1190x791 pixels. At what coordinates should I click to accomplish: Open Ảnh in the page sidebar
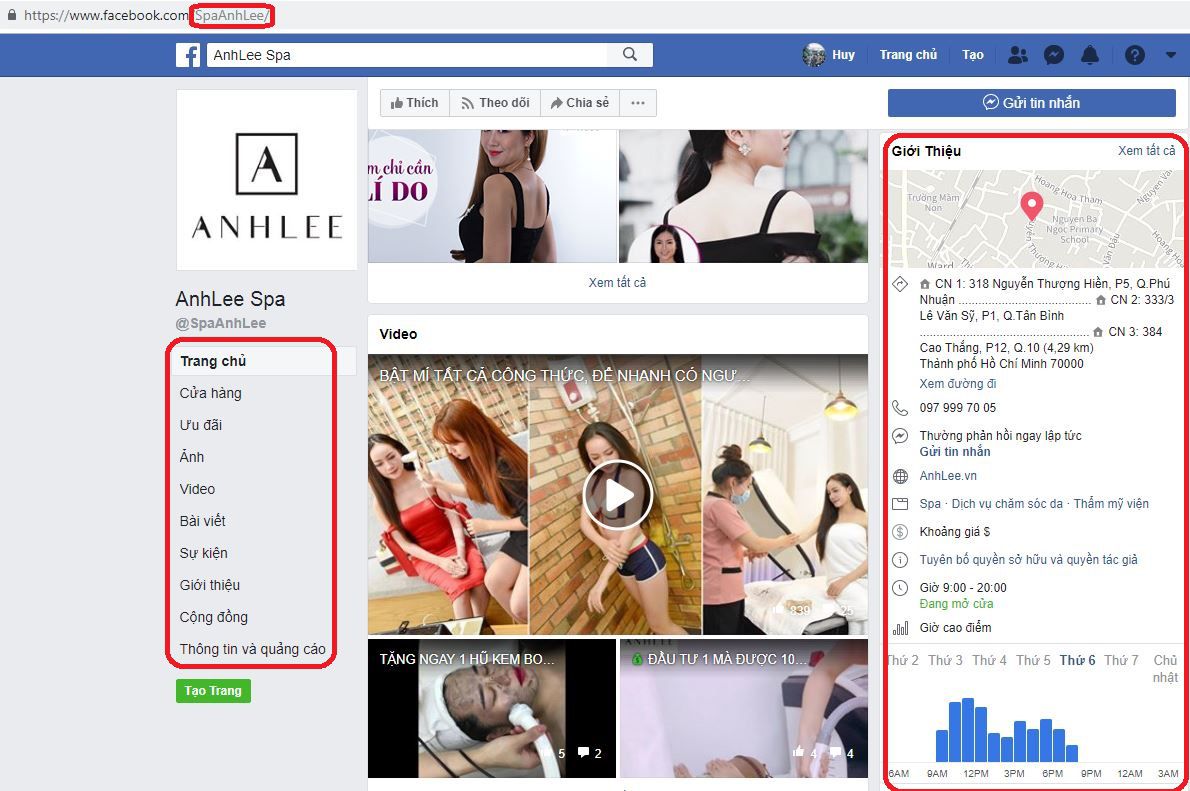pos(192,457)
